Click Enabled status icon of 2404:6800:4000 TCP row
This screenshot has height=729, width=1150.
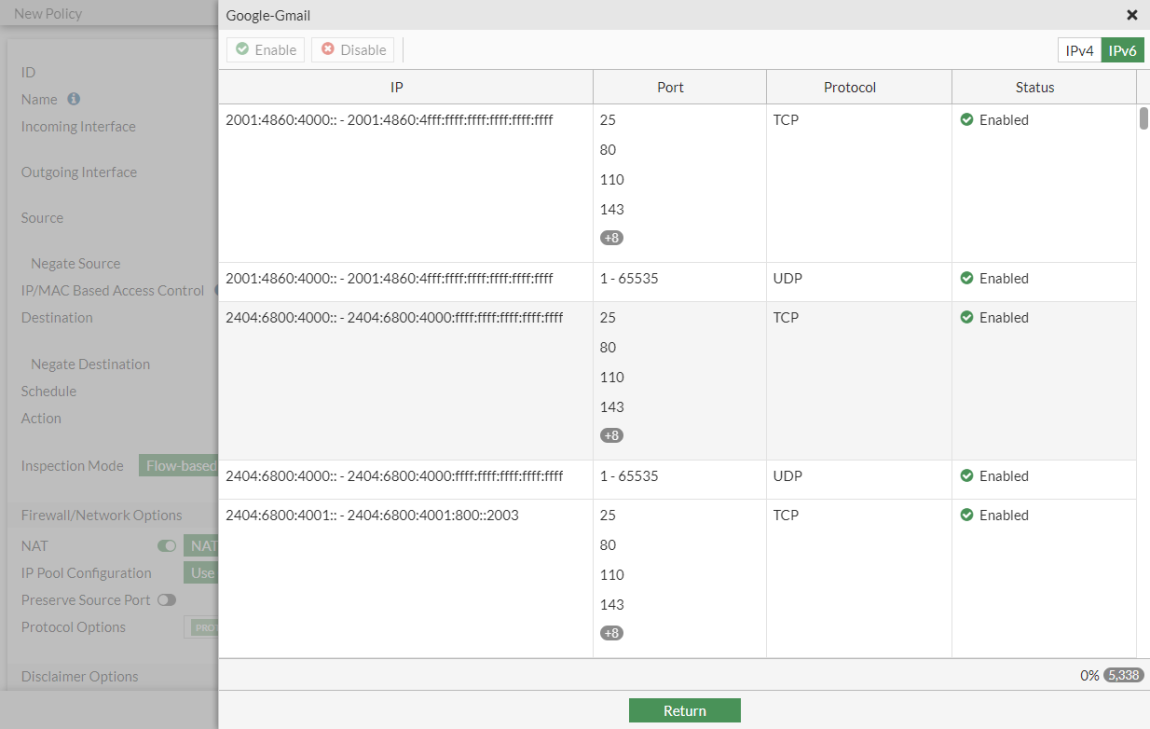[967, 318]
